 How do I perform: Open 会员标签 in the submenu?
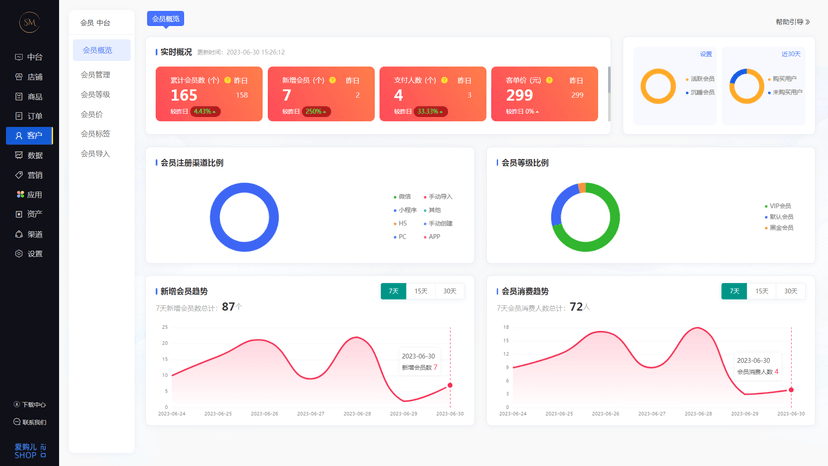[96, 134]
